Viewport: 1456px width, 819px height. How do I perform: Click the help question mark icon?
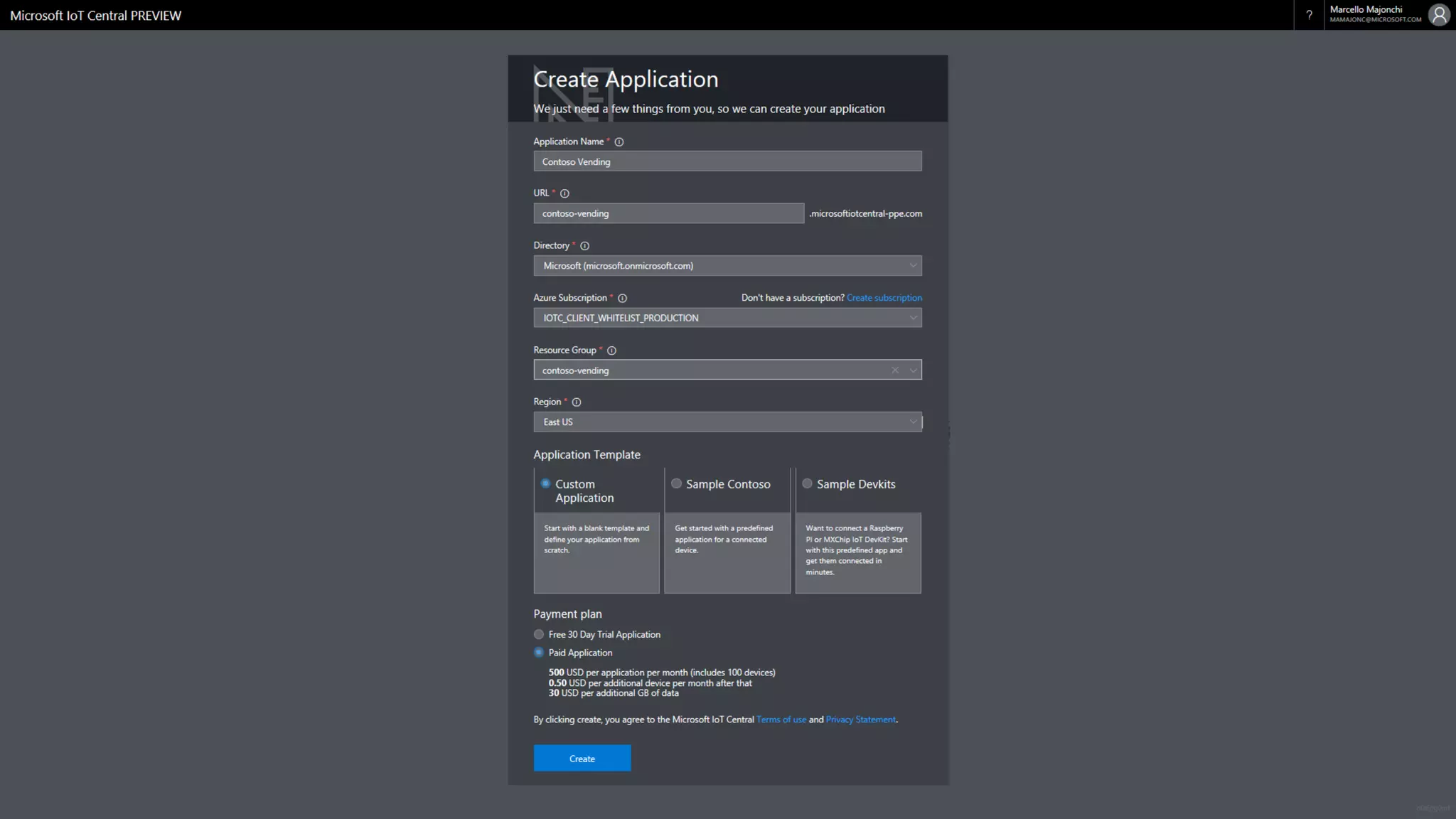pos(1309,15)
